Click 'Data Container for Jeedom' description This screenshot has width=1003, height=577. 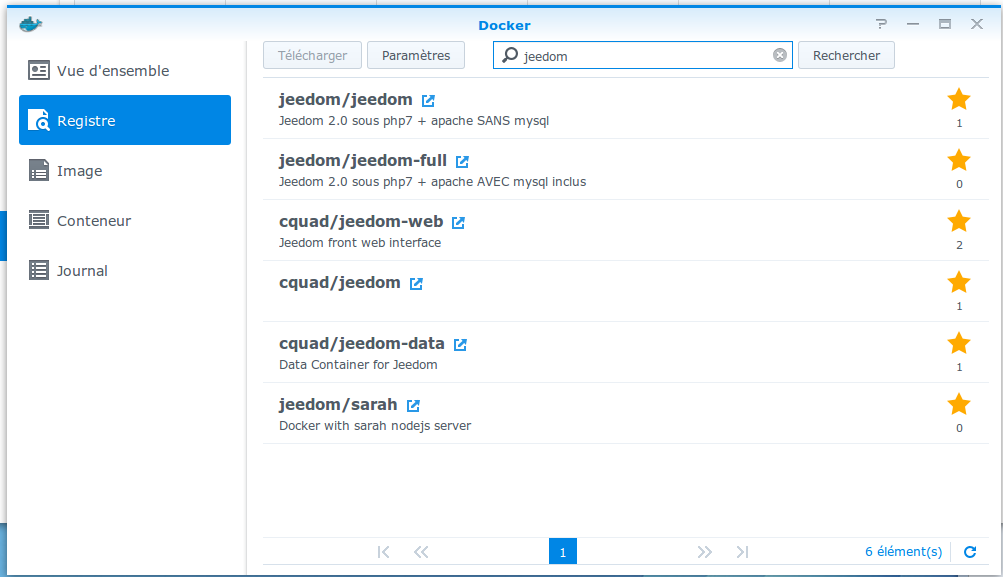358,365
